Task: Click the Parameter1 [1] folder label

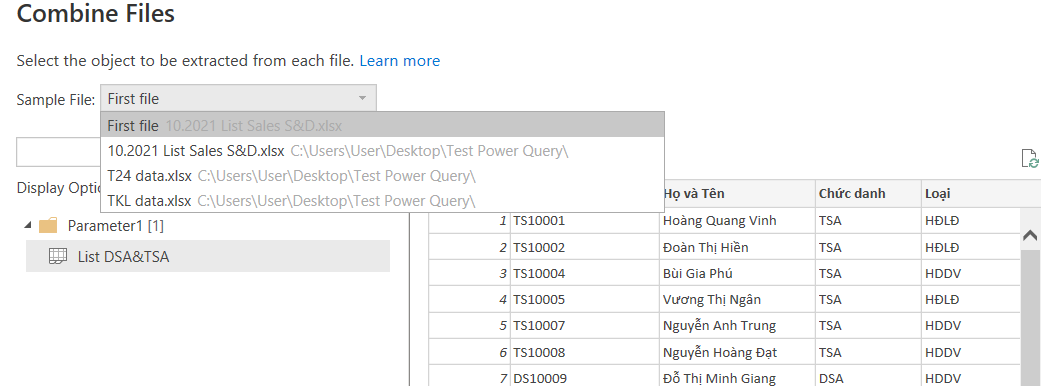Action: pos(115,226)
